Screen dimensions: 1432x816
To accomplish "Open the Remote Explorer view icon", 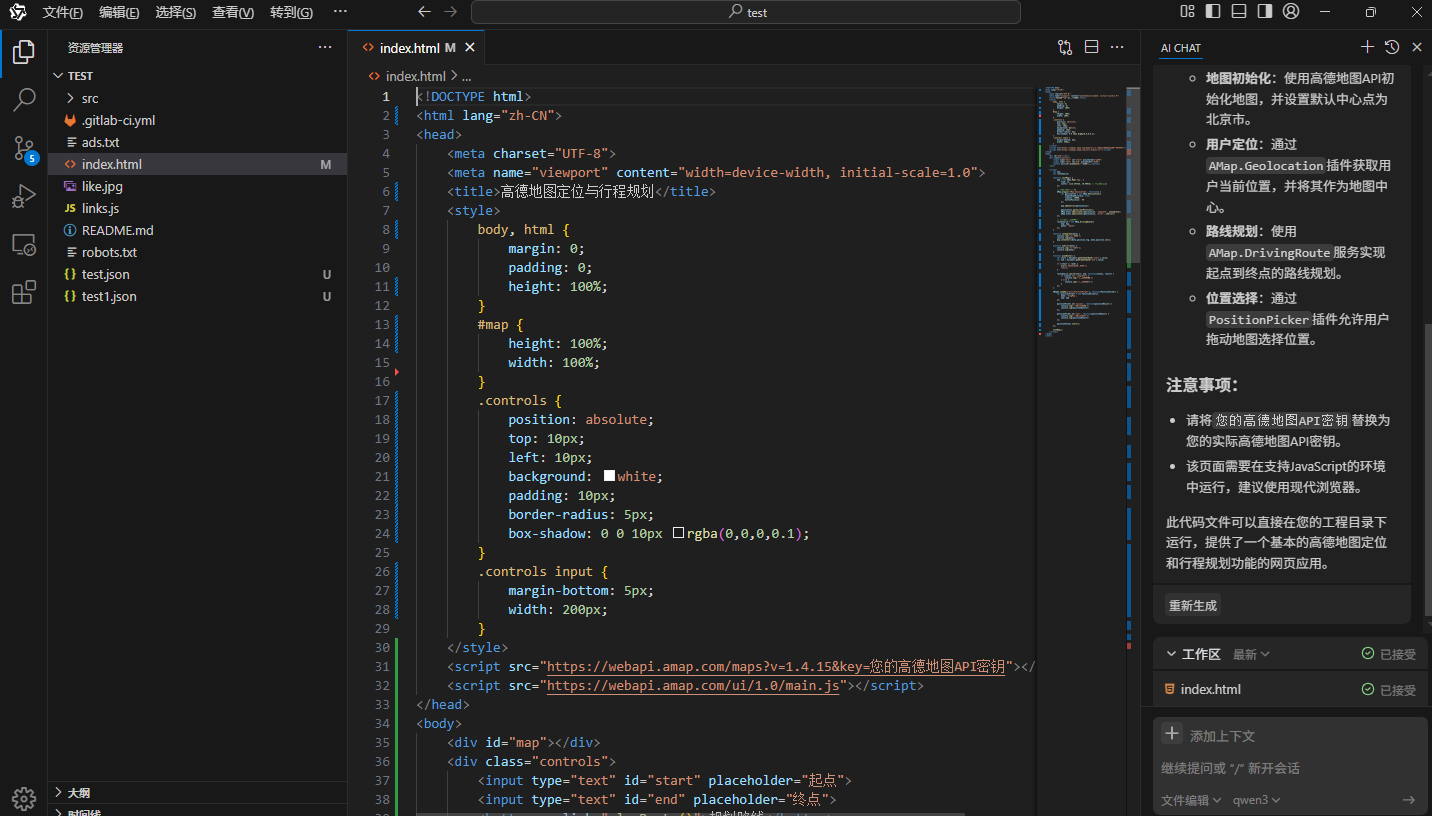I will (24, 245).
